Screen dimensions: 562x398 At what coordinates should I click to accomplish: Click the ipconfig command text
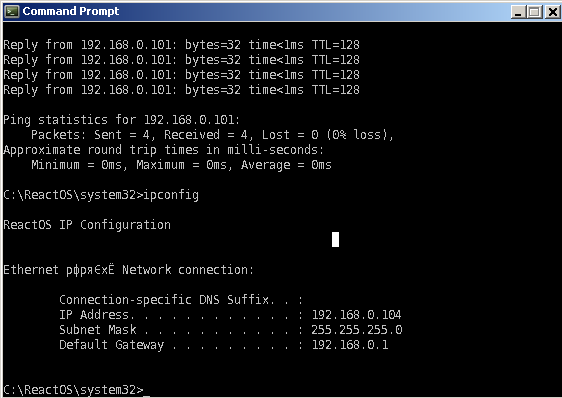(171, 195)
